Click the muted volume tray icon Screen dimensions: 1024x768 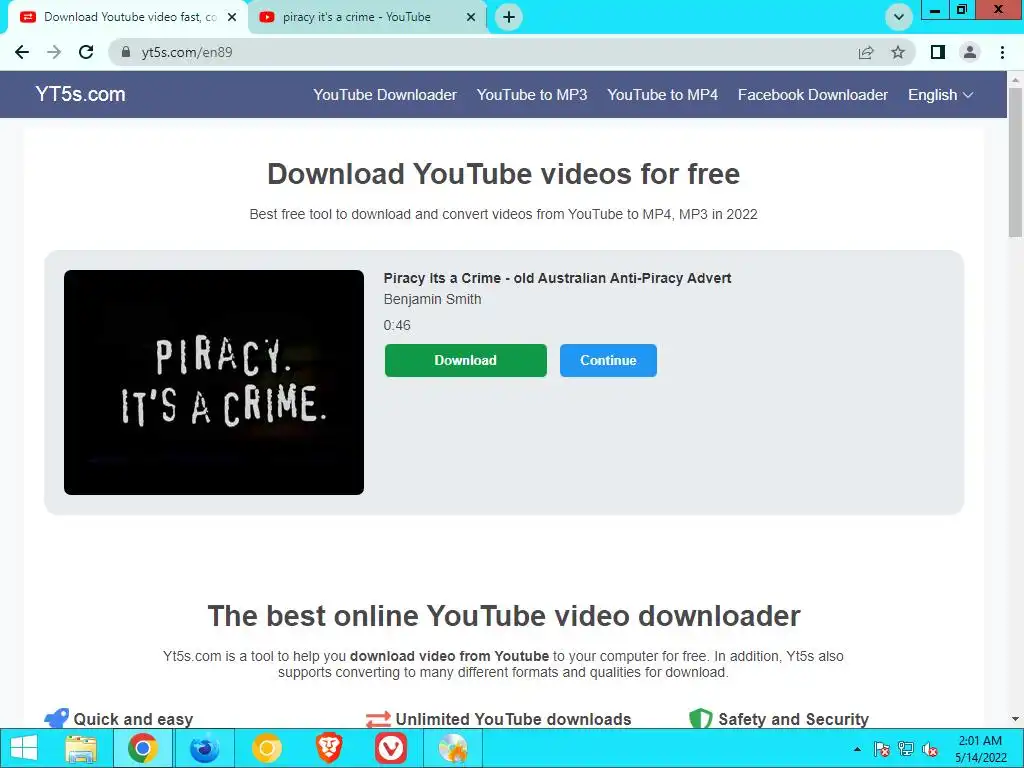[x=930, y=749]
